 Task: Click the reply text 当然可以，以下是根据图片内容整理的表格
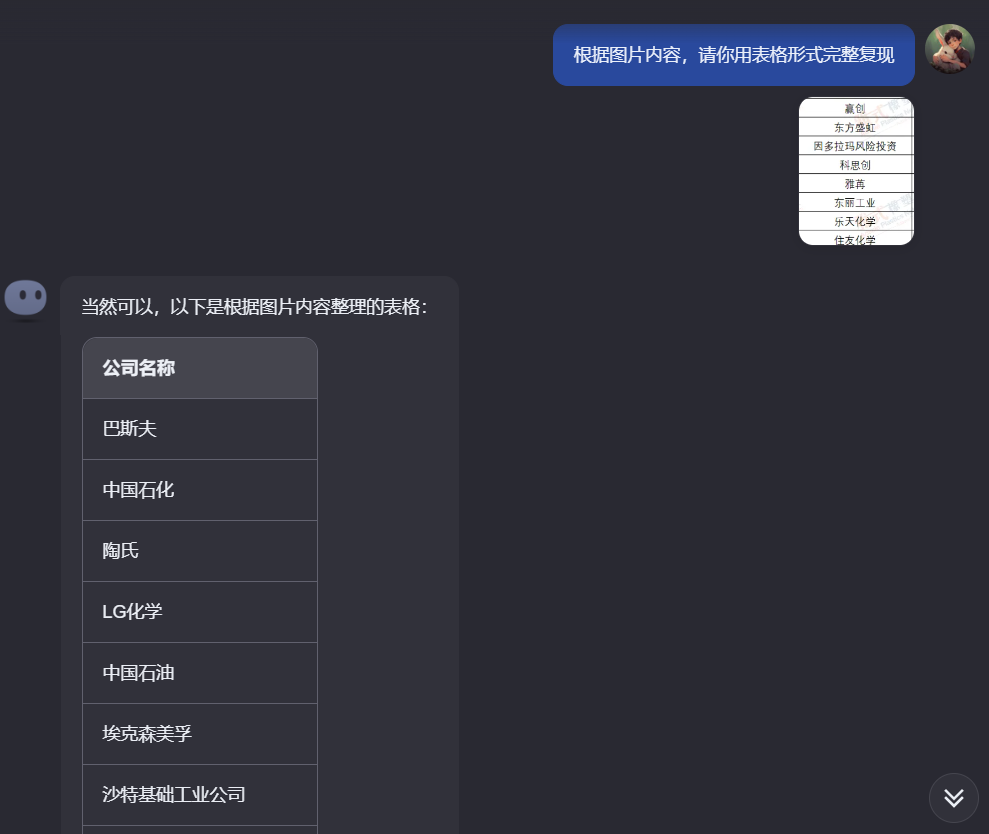click(x=254, y=307)
